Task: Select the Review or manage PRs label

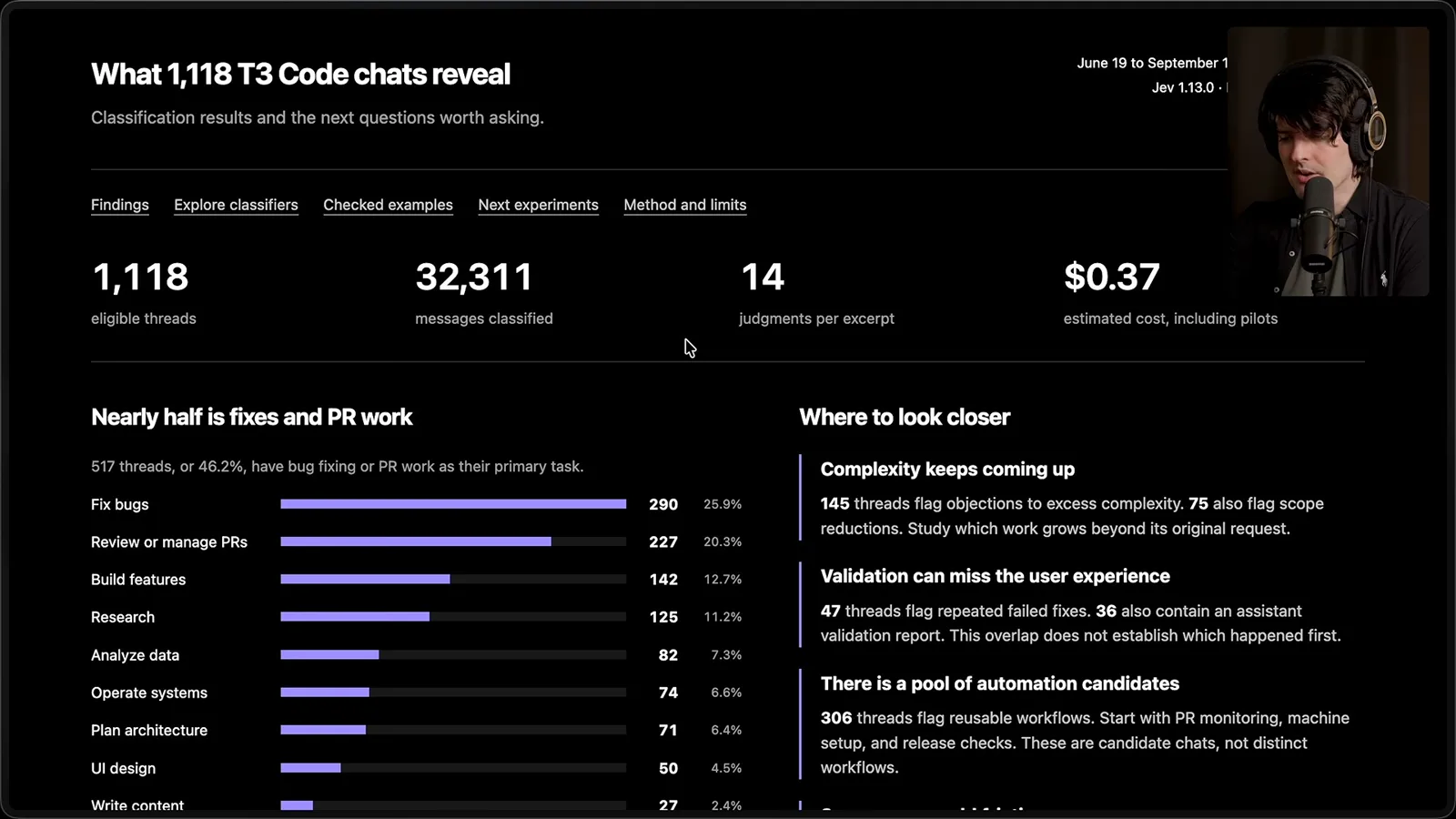Action: [169, 541]
